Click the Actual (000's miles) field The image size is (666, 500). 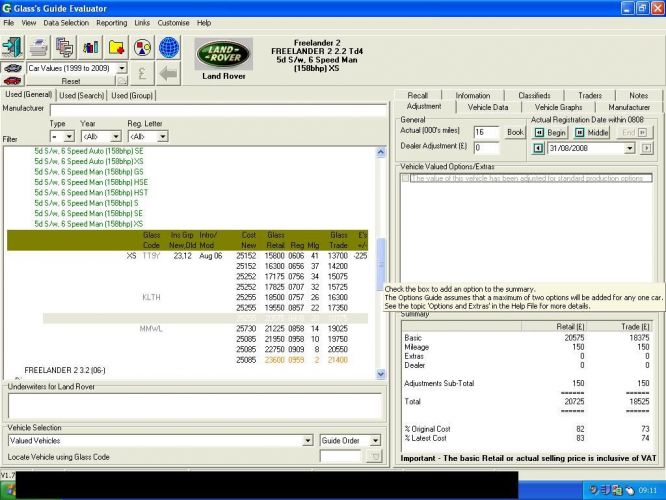(x=486, y=133)
